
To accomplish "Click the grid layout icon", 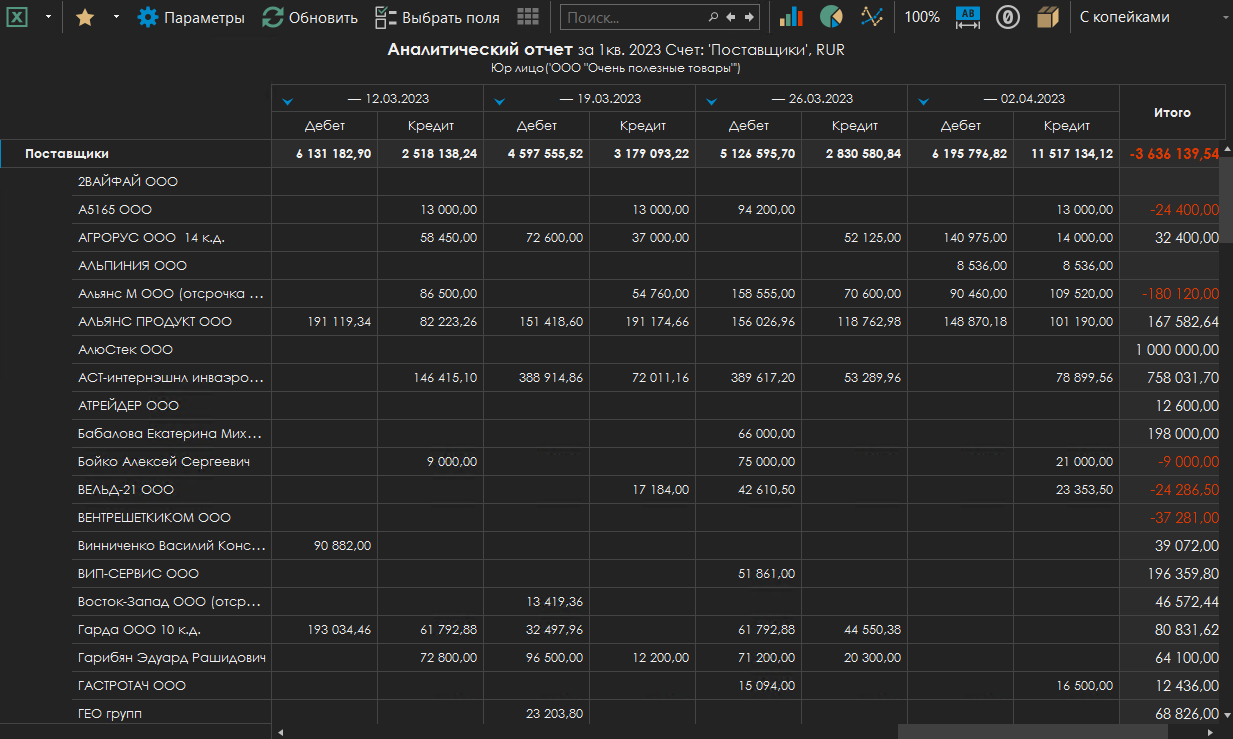I will coord(528,17).
